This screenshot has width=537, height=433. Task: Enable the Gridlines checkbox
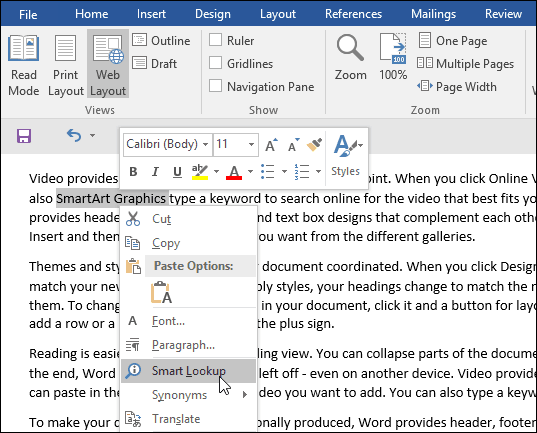coord(215,63)
